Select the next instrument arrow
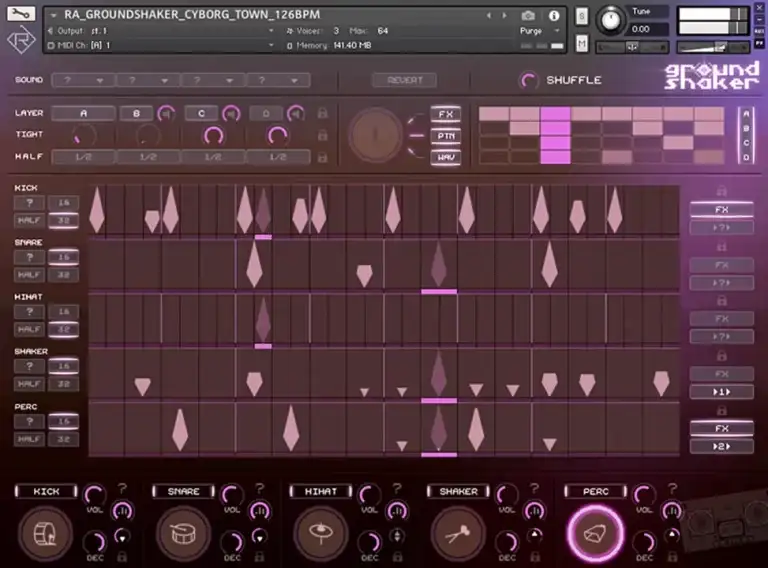 [504, 16]
